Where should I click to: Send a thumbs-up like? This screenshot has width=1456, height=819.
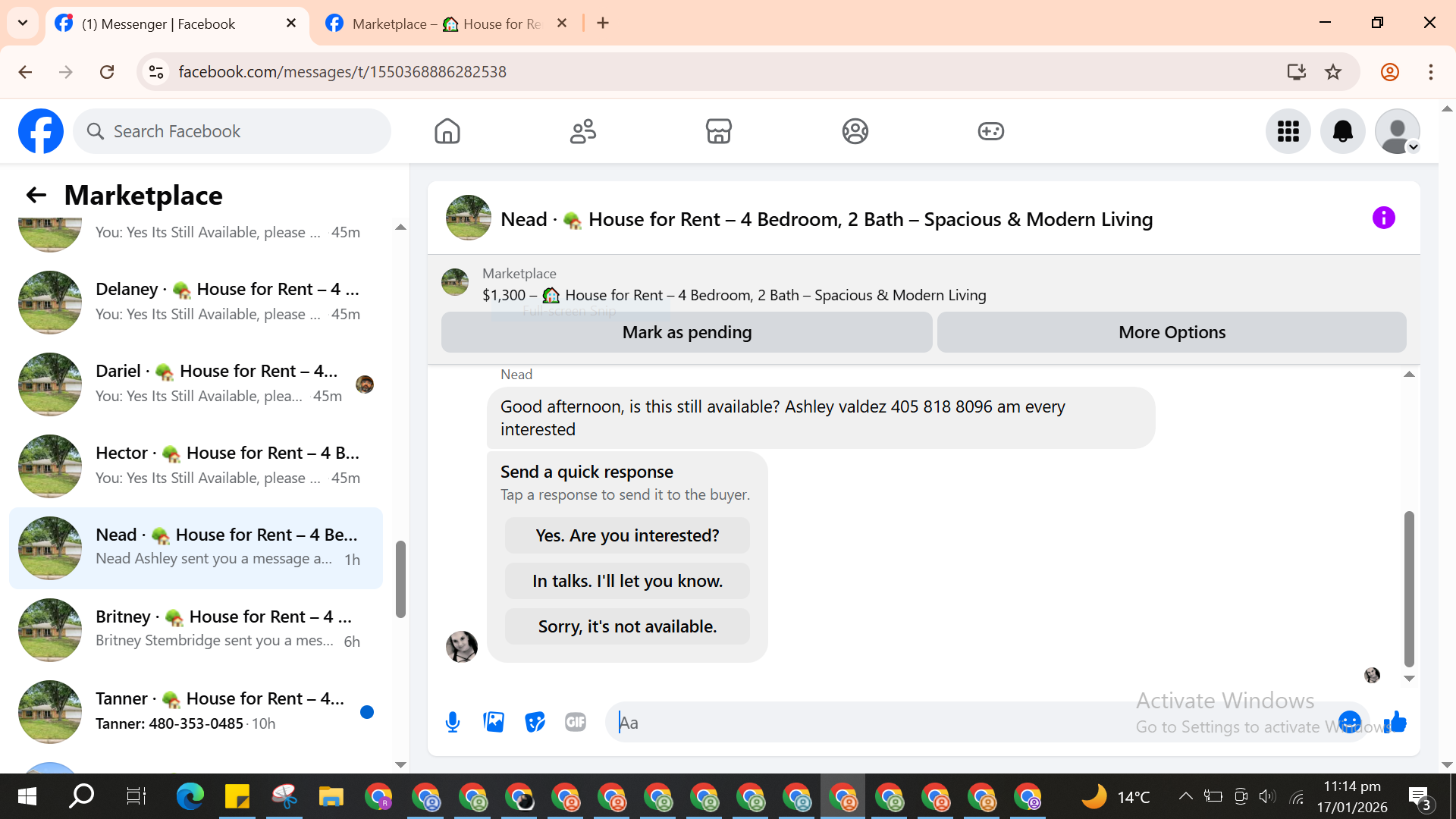tap(1395, 722)
